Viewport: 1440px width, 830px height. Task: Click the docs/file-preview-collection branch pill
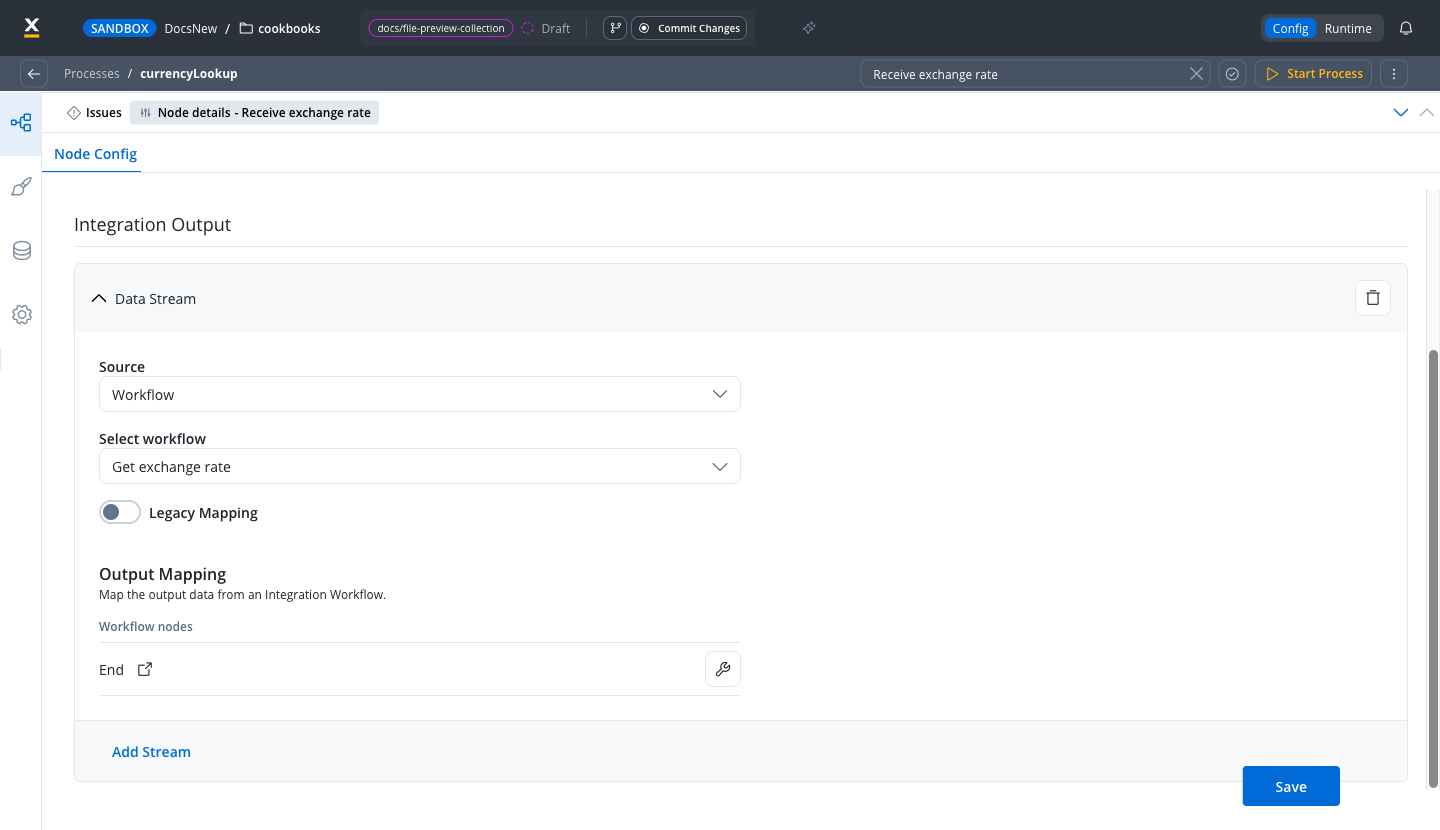(441, 28)
